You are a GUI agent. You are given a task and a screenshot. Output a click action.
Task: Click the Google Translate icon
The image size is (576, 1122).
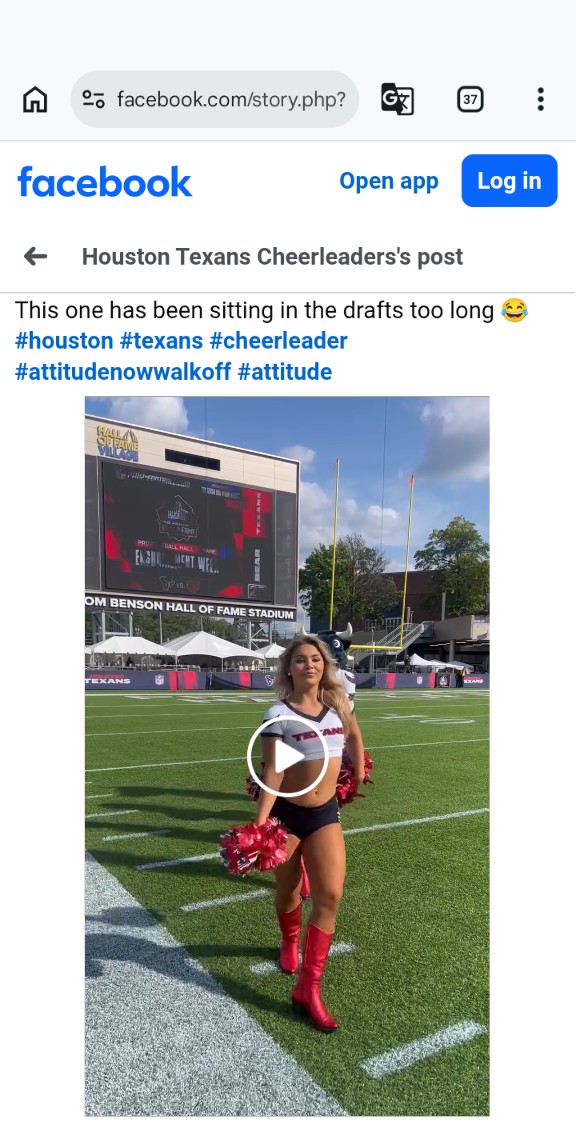(x=397, y=99)
